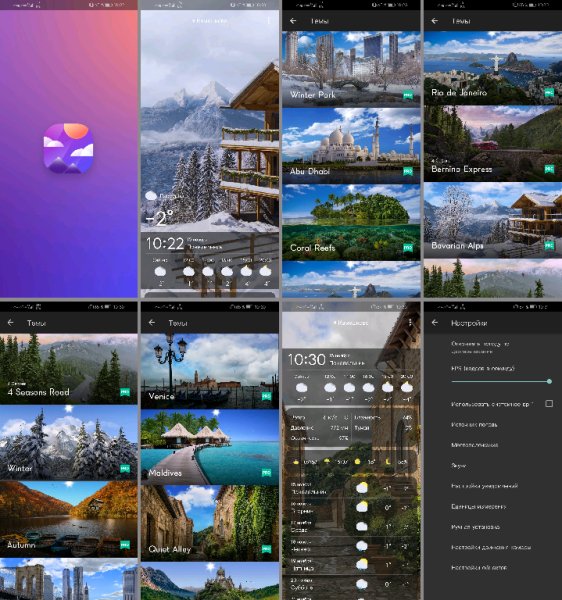Image resolution: width=562 pixels, height=600 pixels.
Task: Choose the Bavarian Alps theme
Action: click(493, 220)
